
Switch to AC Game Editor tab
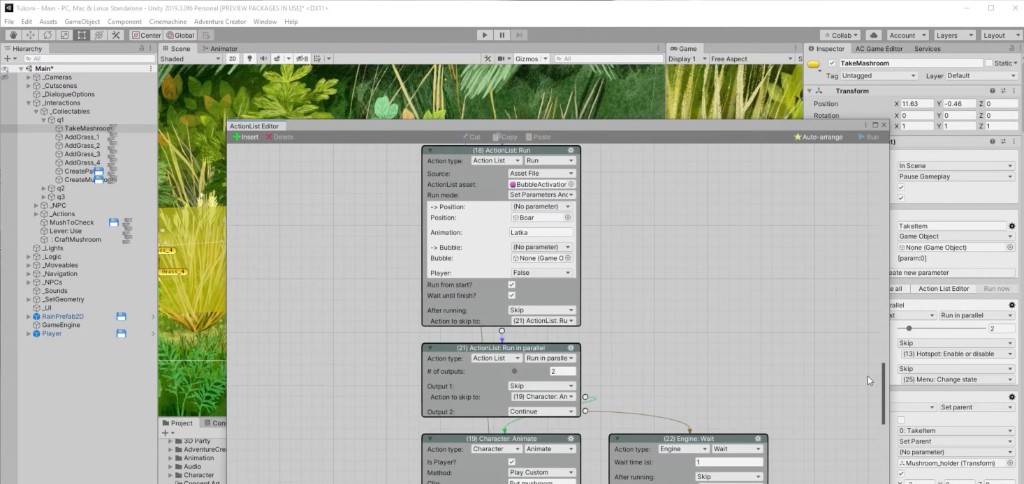[879, 48]
